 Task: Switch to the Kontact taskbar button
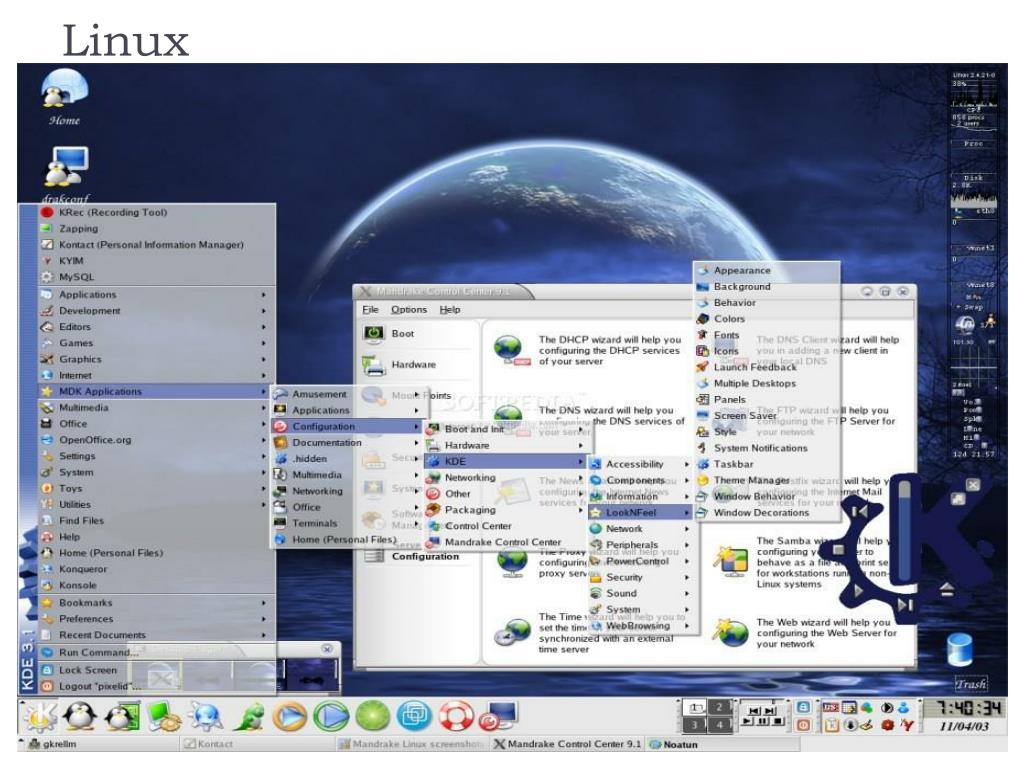click(257, 744)
